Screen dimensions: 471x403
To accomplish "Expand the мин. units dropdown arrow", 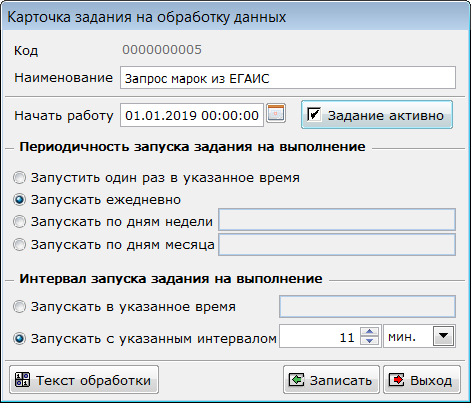I will pos(443,336).
